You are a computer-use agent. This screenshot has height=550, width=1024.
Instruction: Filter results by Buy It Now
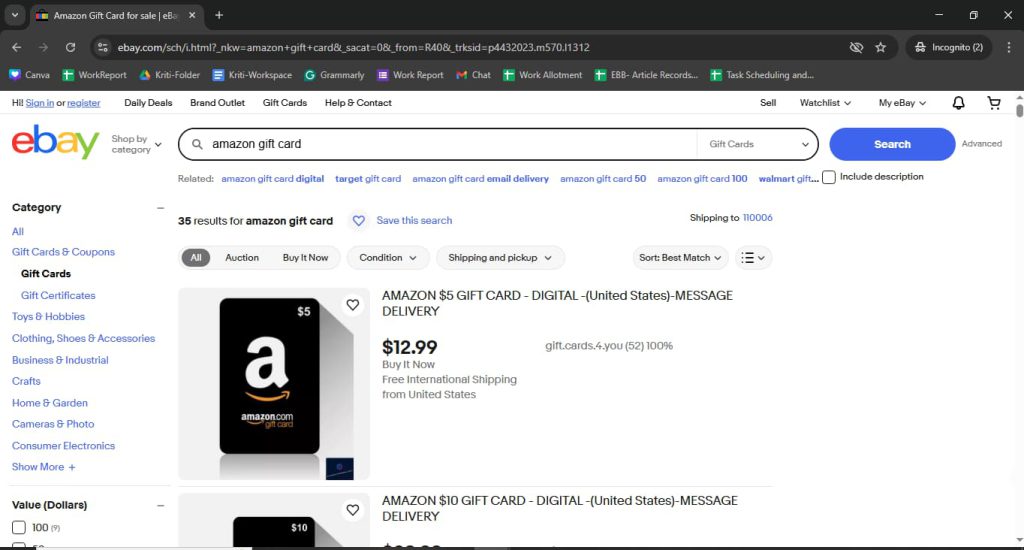point(305,257)
